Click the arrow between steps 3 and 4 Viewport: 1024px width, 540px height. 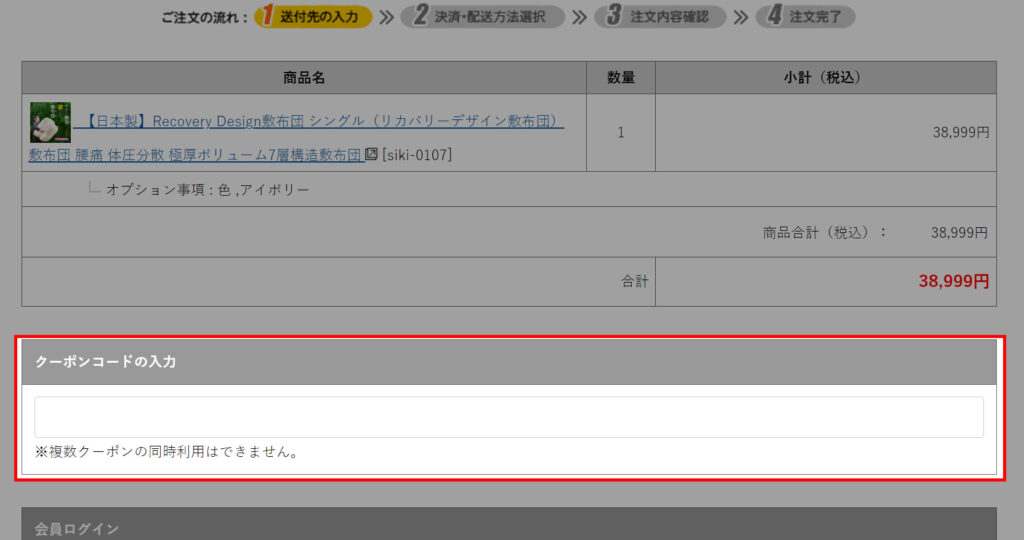(740, 17)
